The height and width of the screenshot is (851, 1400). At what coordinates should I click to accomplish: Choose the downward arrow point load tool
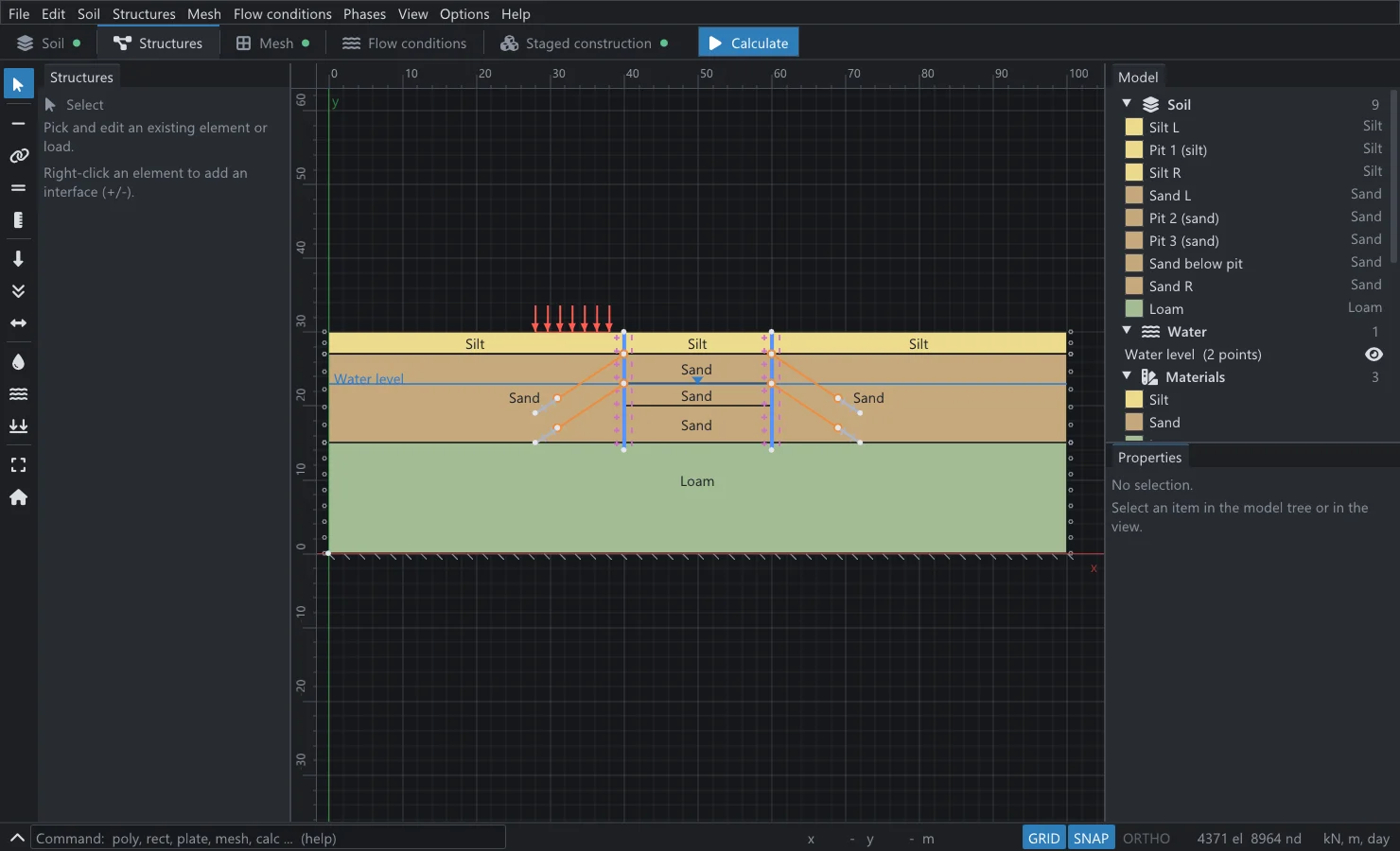(x=18, y=258)
